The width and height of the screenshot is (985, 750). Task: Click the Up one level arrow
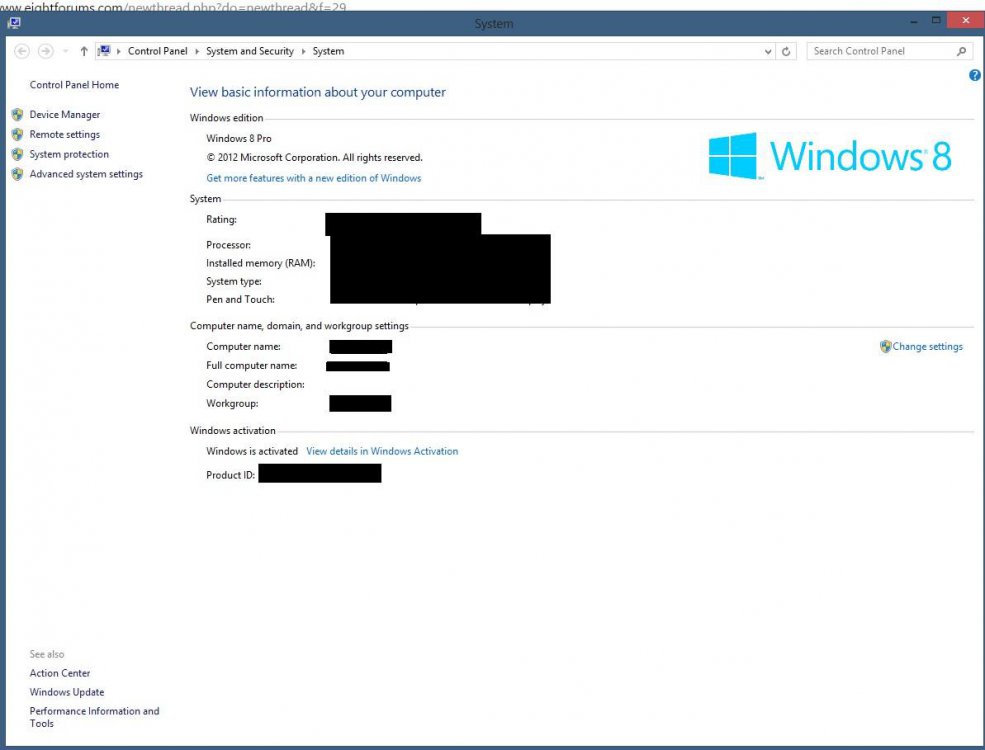84,51
